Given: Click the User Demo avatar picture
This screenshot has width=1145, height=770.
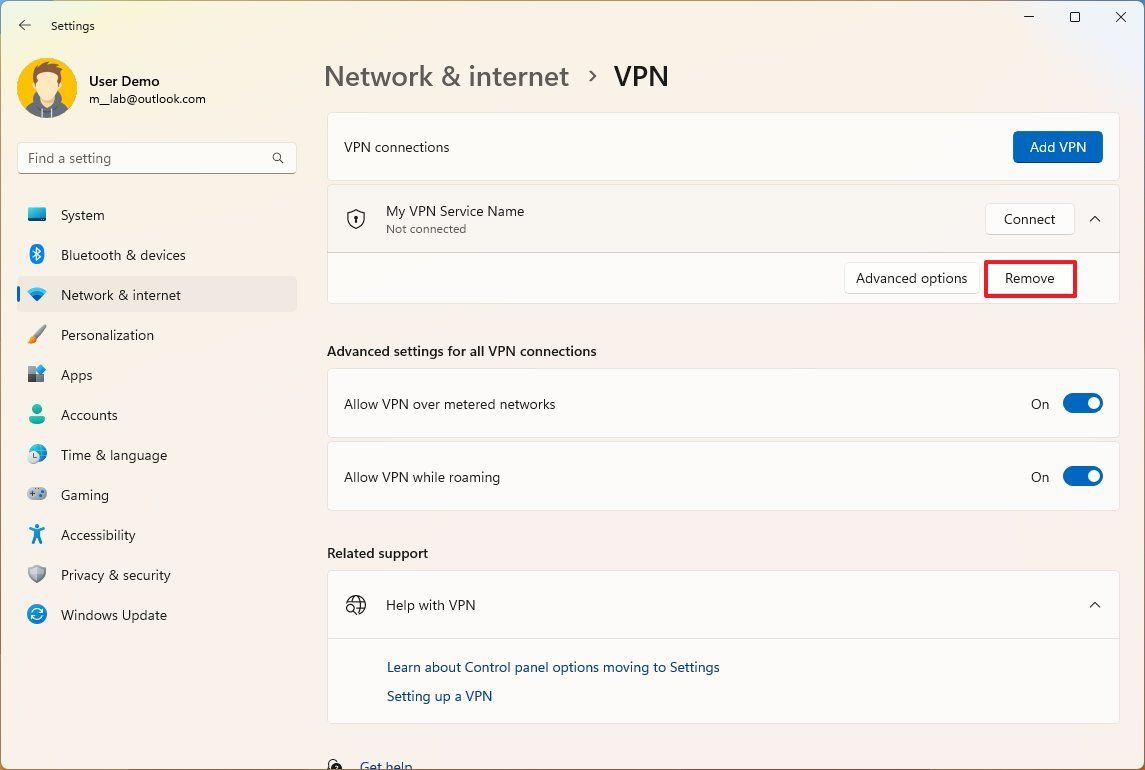Looking at the screenshot, I should coord(47,88).
